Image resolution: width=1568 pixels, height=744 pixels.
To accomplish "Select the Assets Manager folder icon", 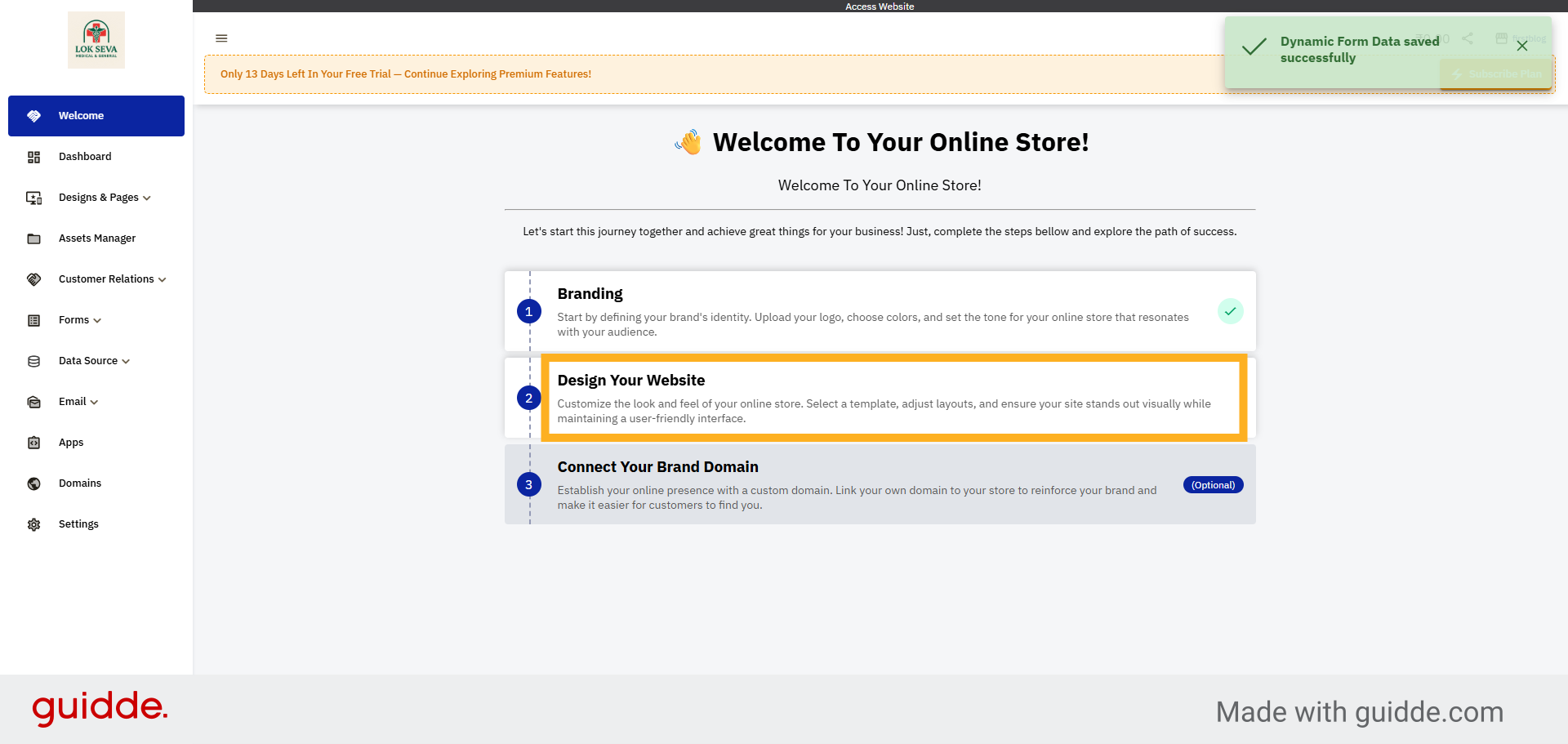I will [x=33, y=238].
